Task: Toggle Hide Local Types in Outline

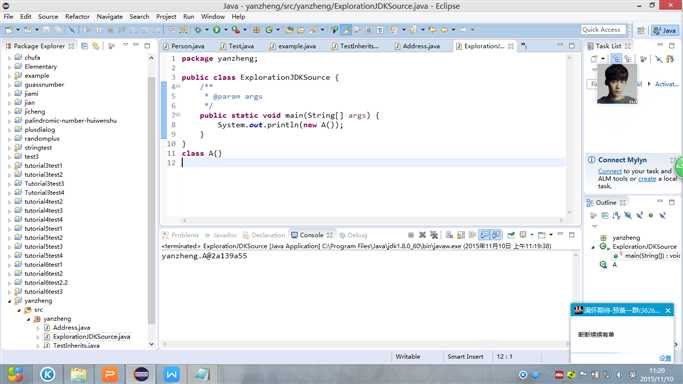Action: (663, 215)
